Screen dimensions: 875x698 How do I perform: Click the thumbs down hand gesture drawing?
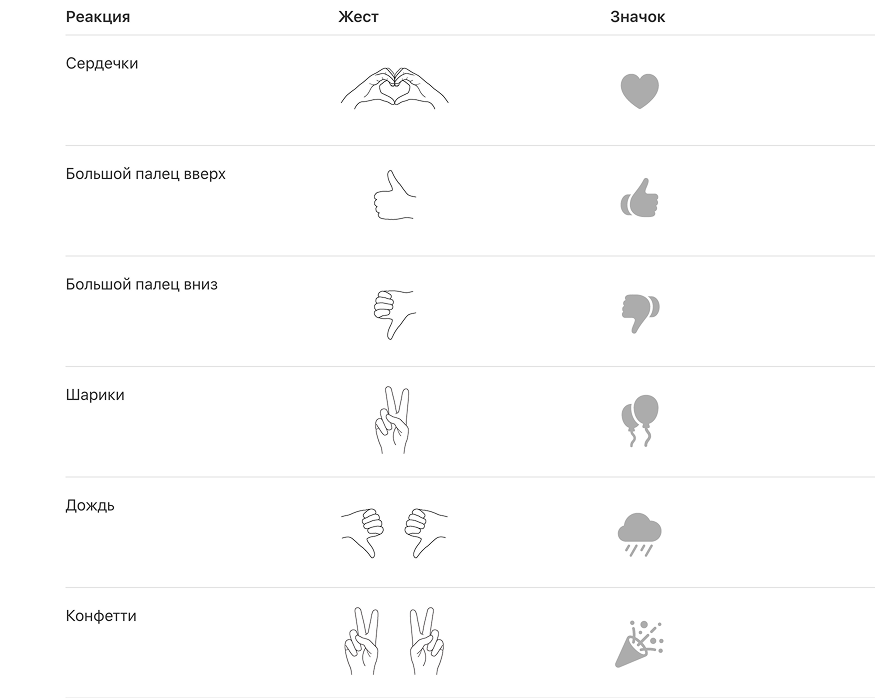click(x=393, y=313)
